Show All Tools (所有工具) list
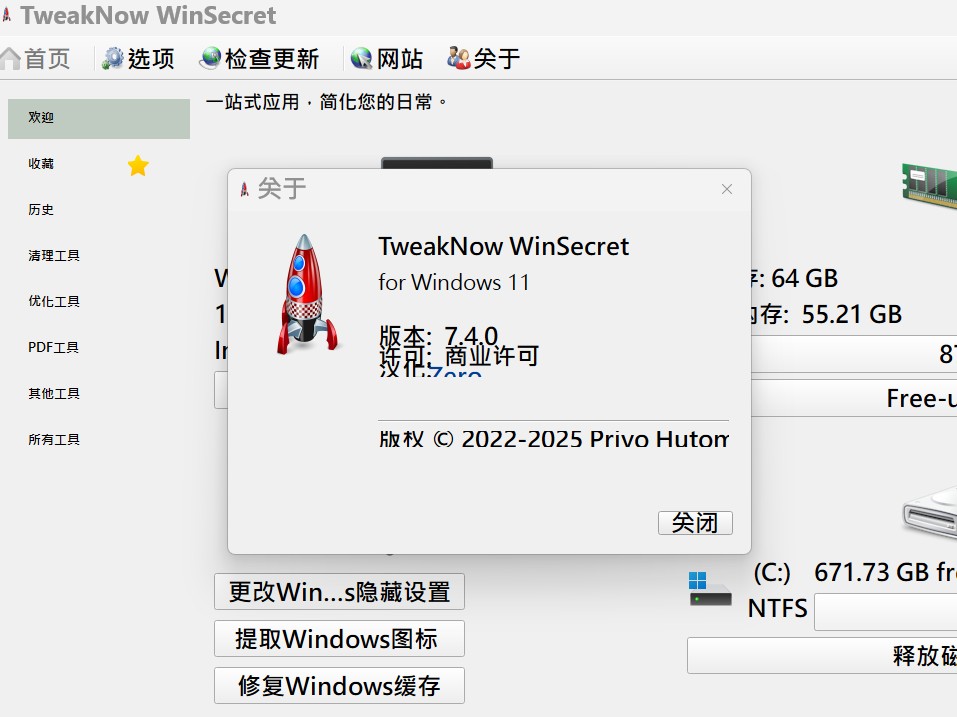This screenshot has width=957, height=717. 54,440
